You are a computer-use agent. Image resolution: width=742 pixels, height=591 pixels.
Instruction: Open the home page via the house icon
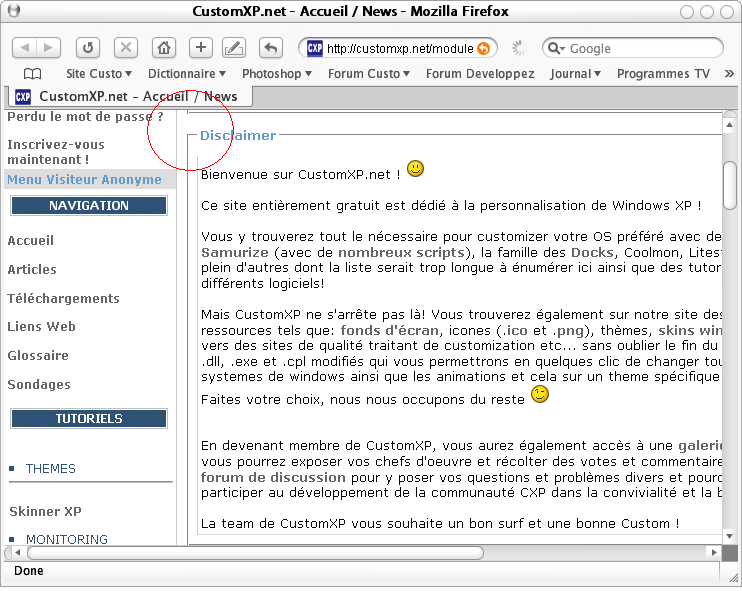point(164,47)
